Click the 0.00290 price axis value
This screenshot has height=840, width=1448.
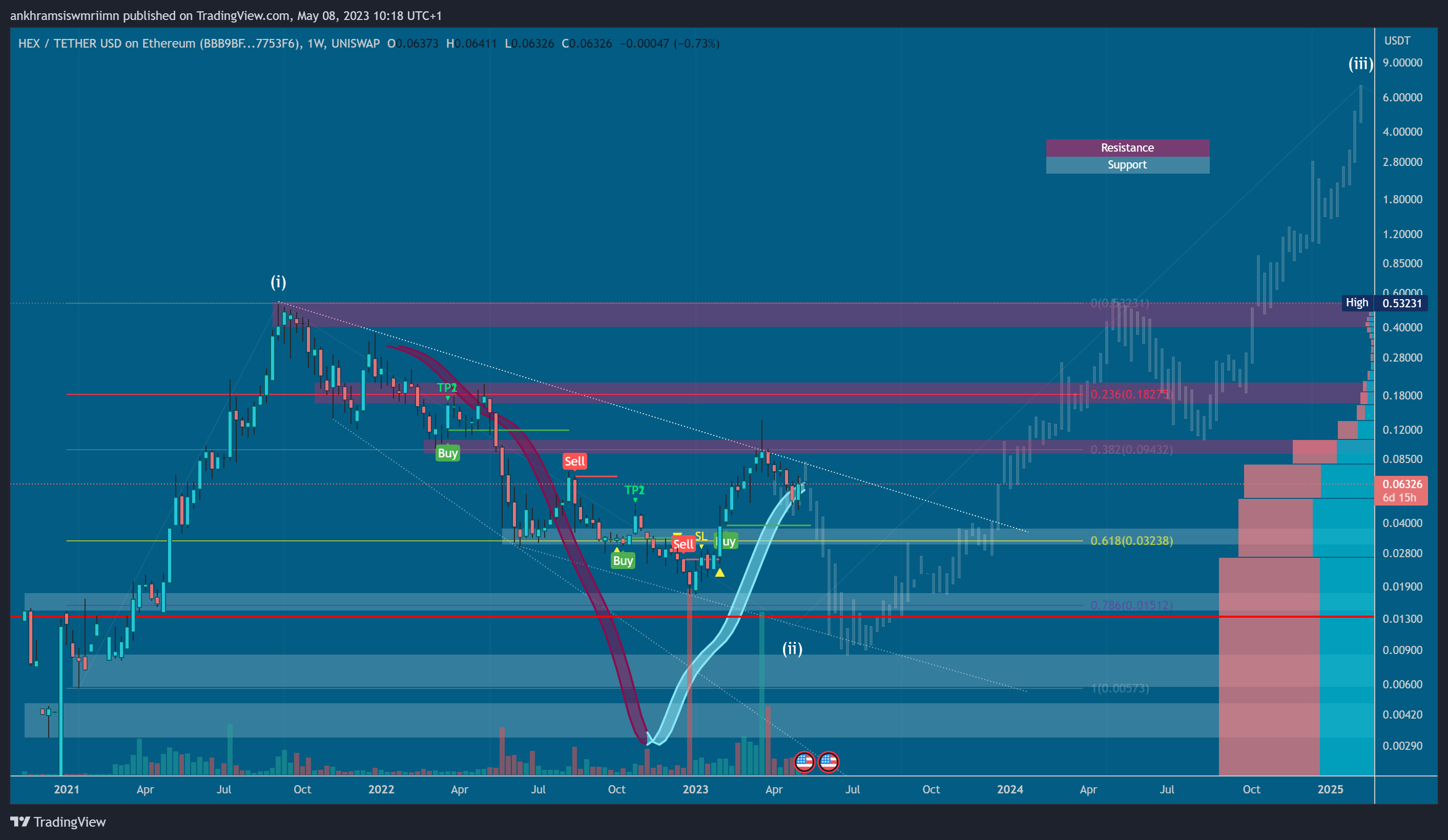click(1402, 746)
